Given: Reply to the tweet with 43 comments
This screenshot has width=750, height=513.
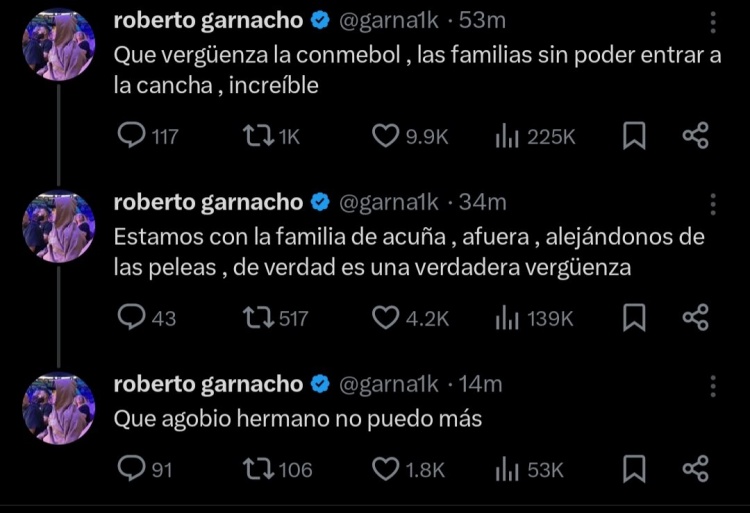Looking at the screenshot, I should pyautogui.click(x=132, y=317).
